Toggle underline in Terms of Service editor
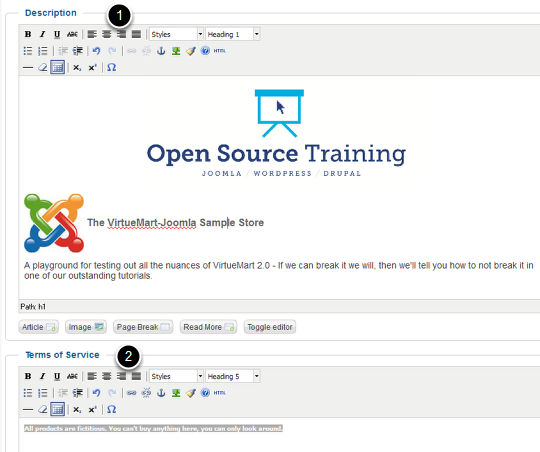Image resolution: width=540 pixels, height=452 pixels. [57, 376]
